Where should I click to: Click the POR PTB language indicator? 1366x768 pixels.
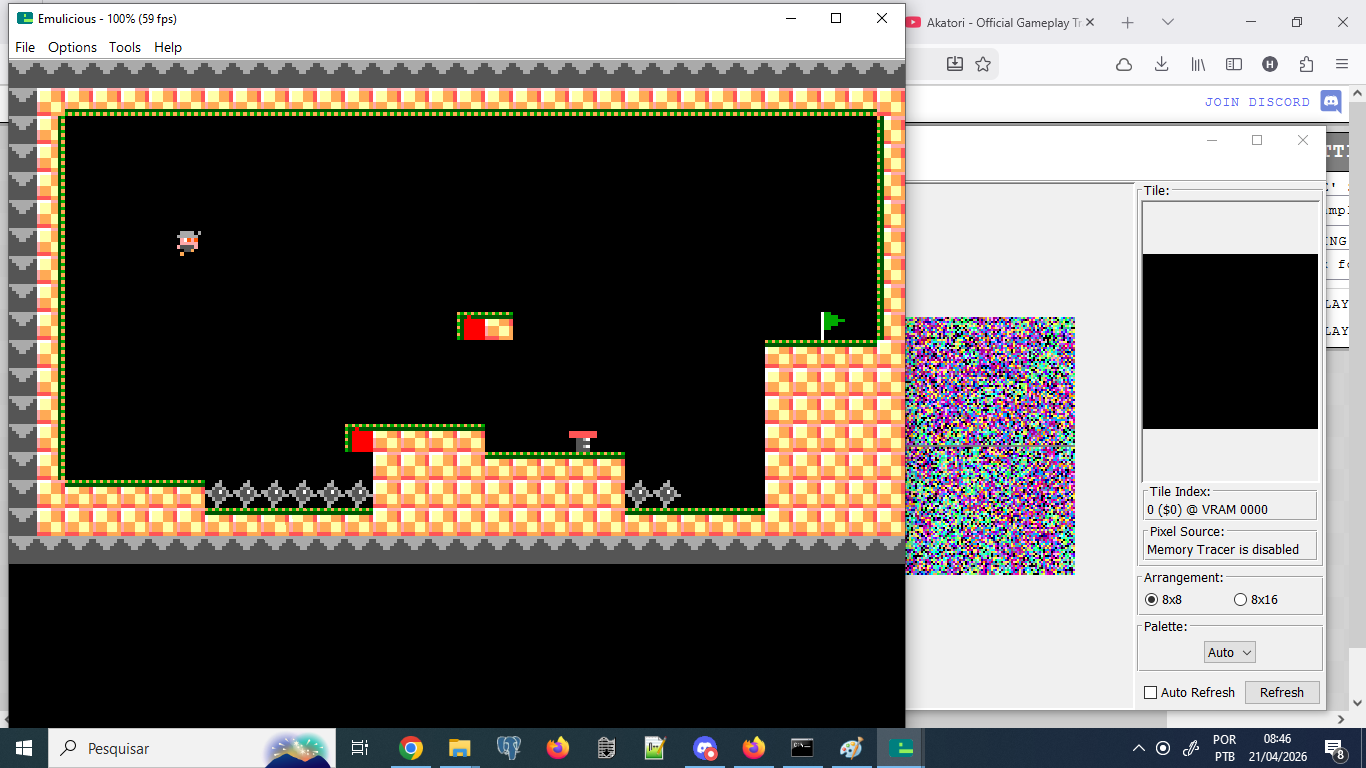pos(1225,748)
